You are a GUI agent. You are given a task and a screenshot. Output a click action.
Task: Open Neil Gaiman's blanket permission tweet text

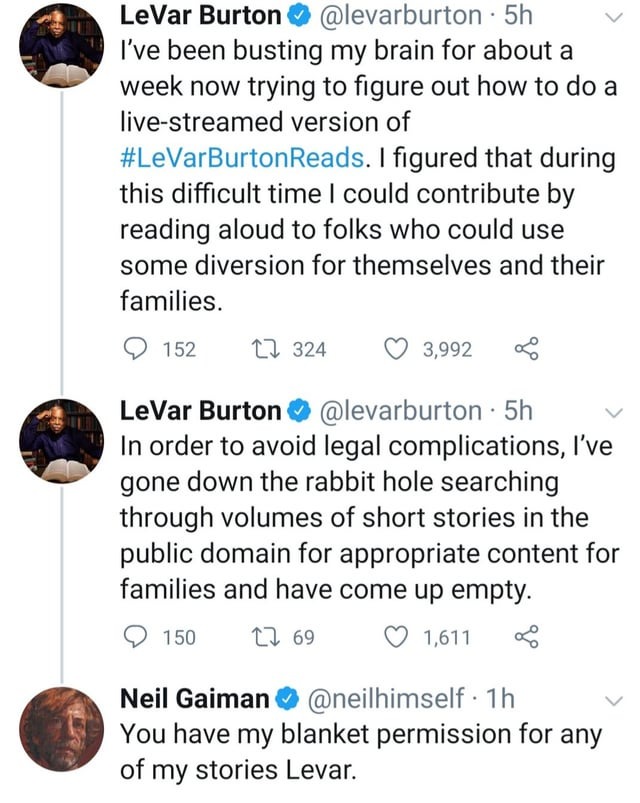point(360,752)
